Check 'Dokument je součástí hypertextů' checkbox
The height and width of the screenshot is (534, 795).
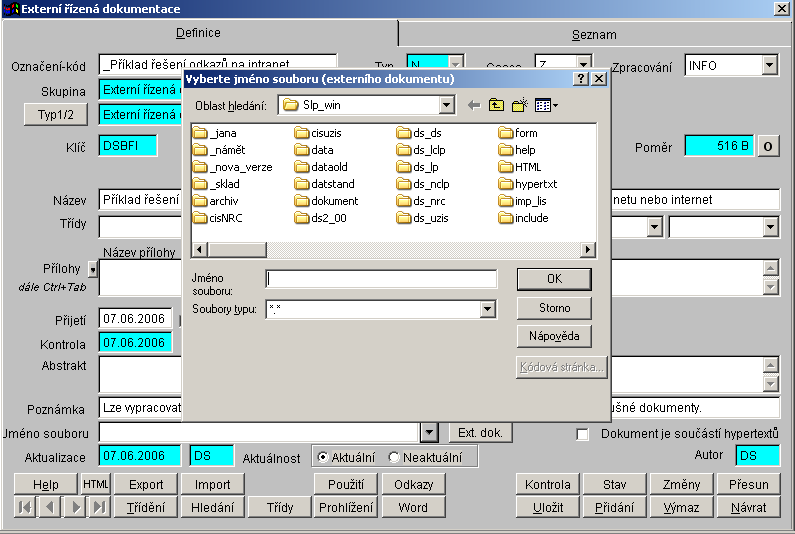pos(583,434)
